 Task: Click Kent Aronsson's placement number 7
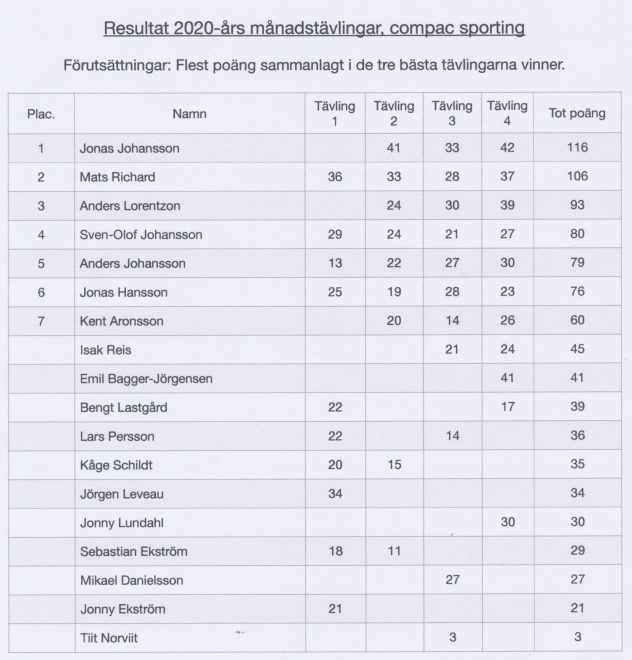[x=41, y=321]
